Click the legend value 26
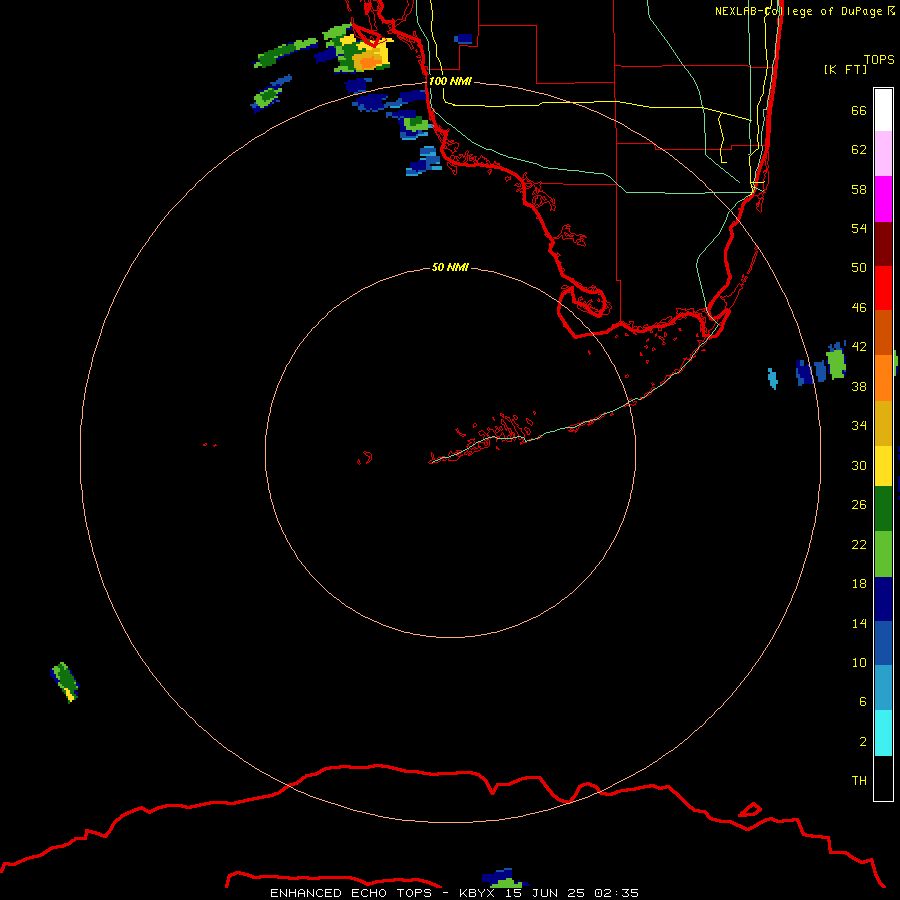Viewport: 900px width, 900px height. click(x=859, y=505)
